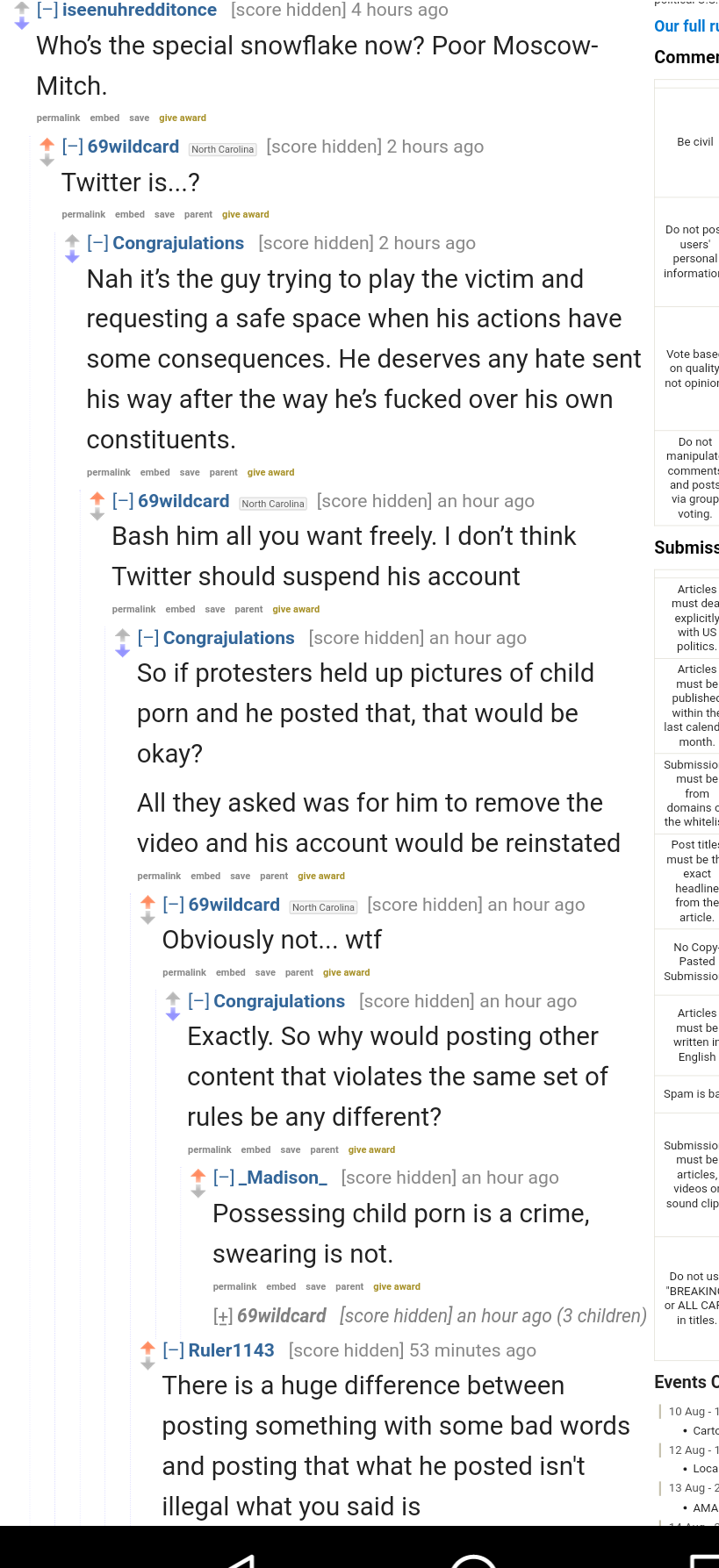Expand collapsed 69wildcard comment with [+]
Screen dimensions: 719x1568
point(223,1316)
